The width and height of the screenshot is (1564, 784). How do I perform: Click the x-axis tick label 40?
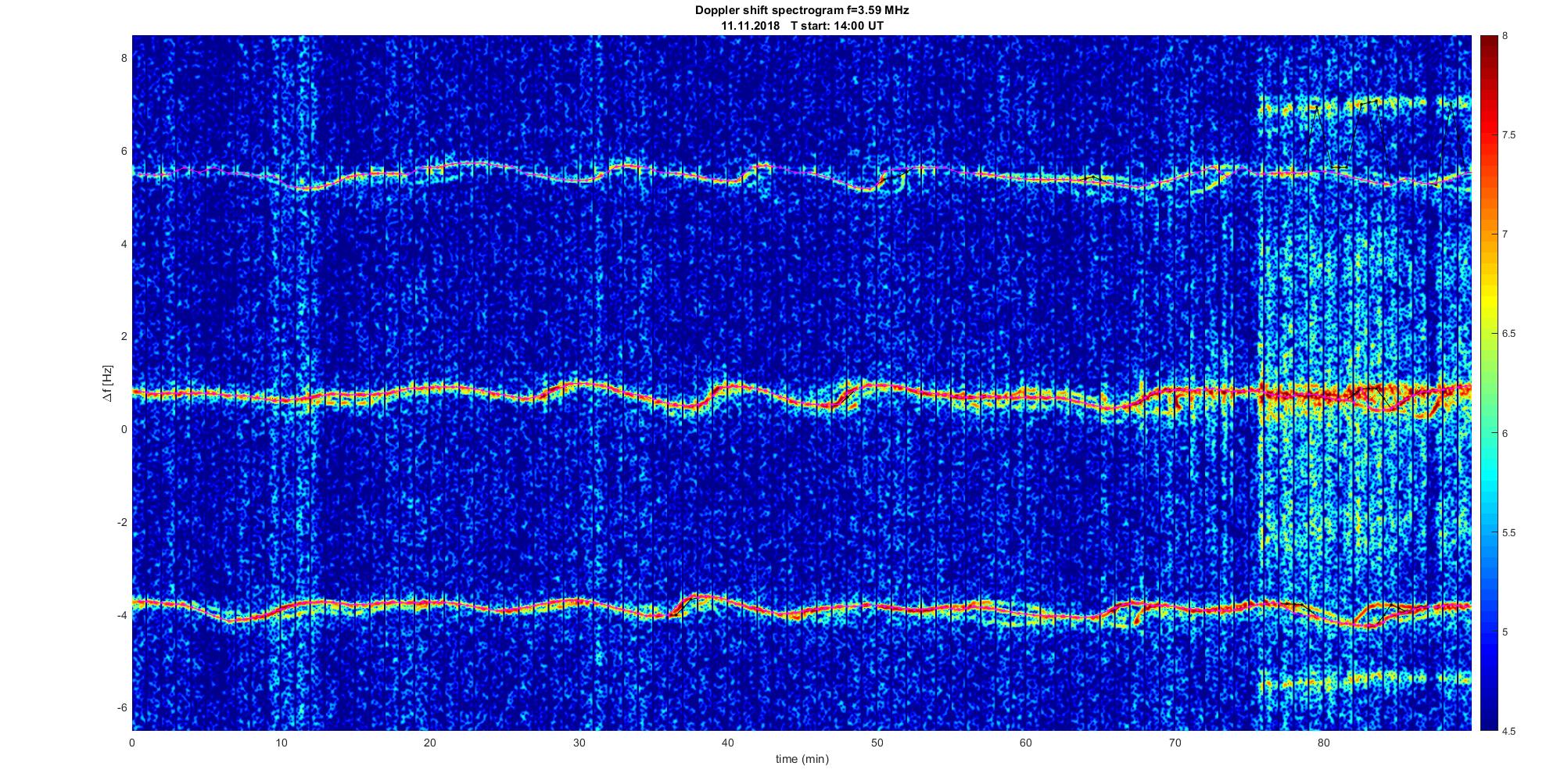727,743
